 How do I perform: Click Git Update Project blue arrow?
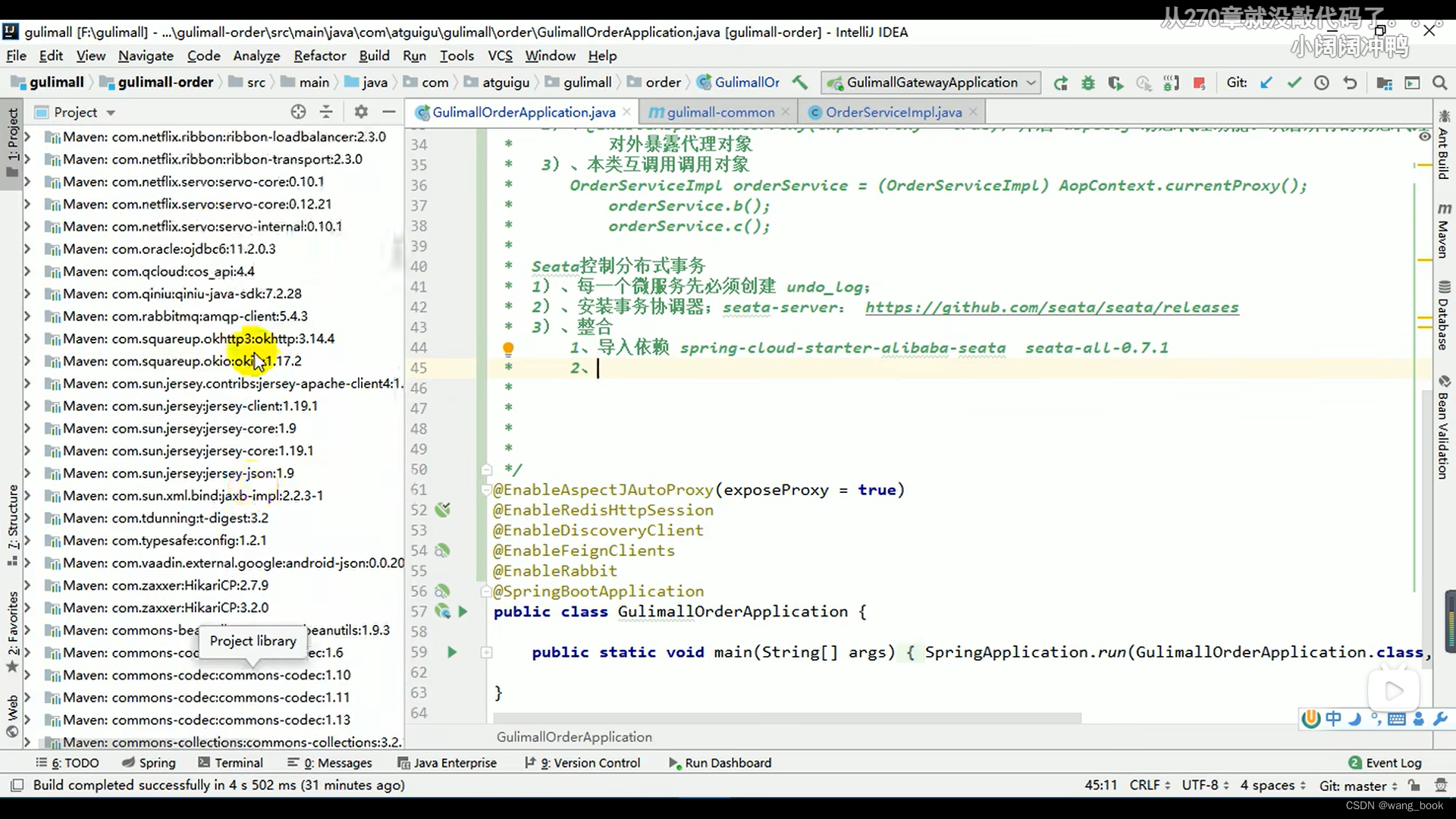pos(1266,83)
